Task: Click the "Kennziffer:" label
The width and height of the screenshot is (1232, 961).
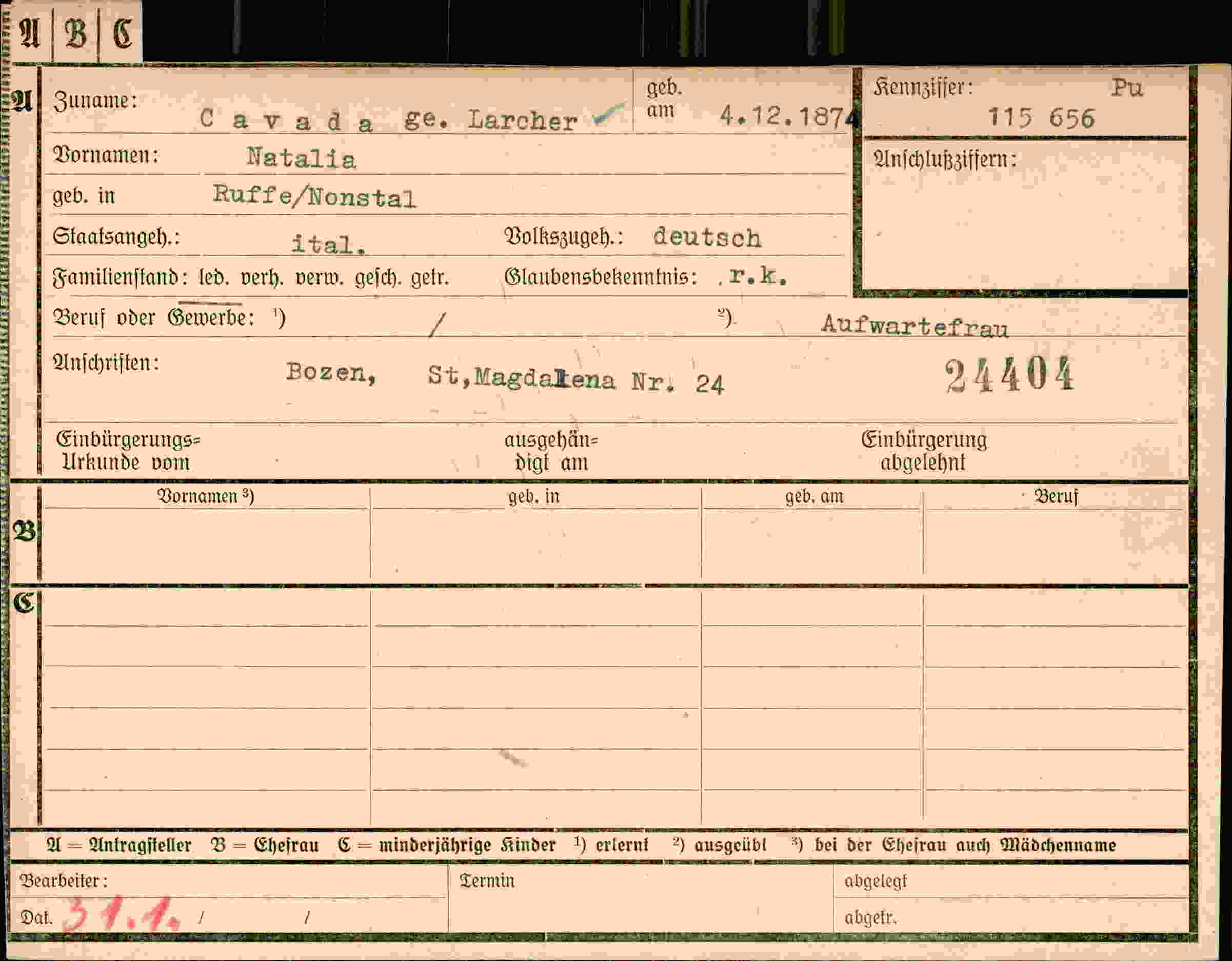Action: [923, 88]
